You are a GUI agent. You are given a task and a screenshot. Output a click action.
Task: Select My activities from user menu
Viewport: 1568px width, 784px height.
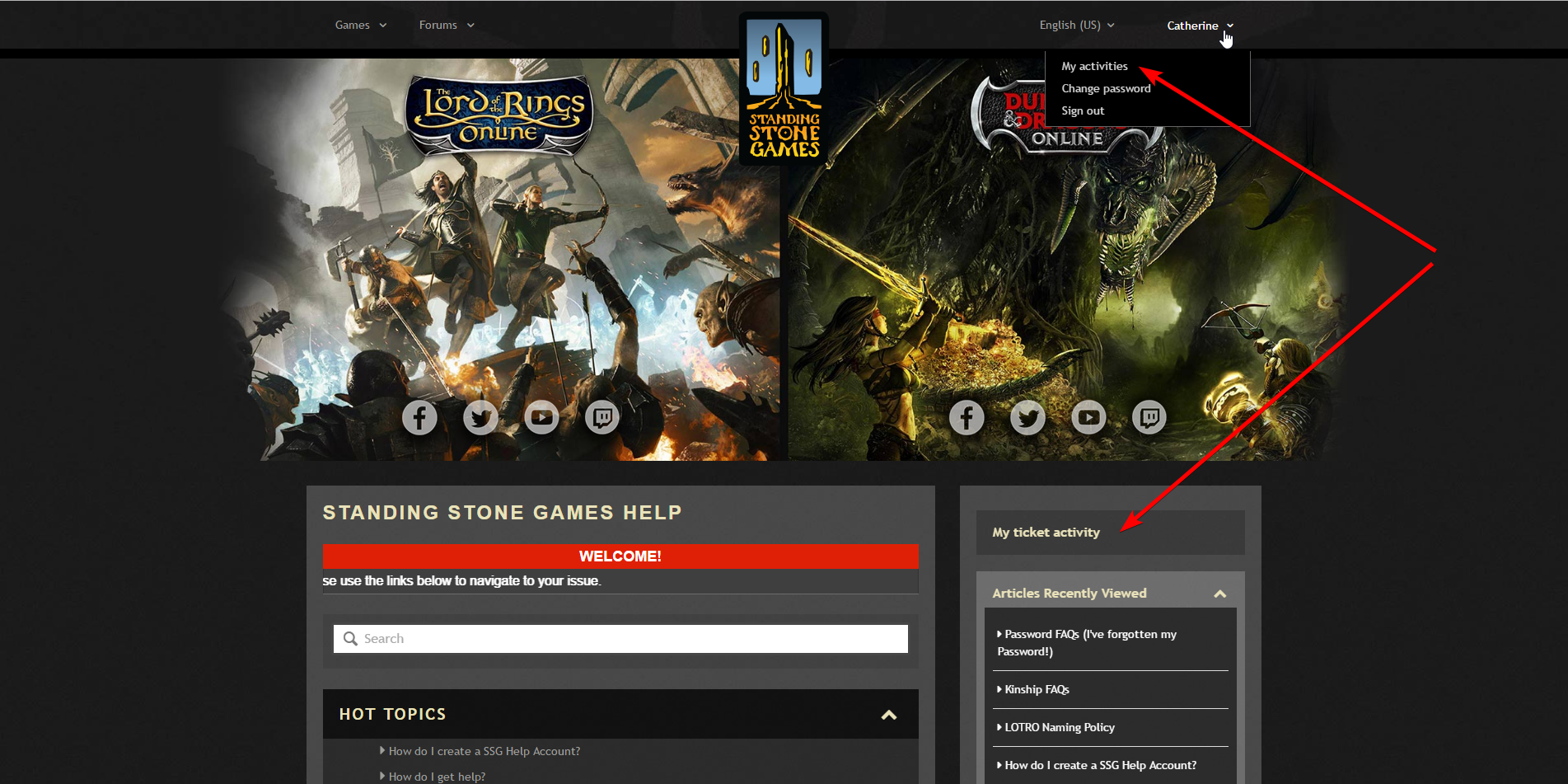click(x=1094, y=67)
